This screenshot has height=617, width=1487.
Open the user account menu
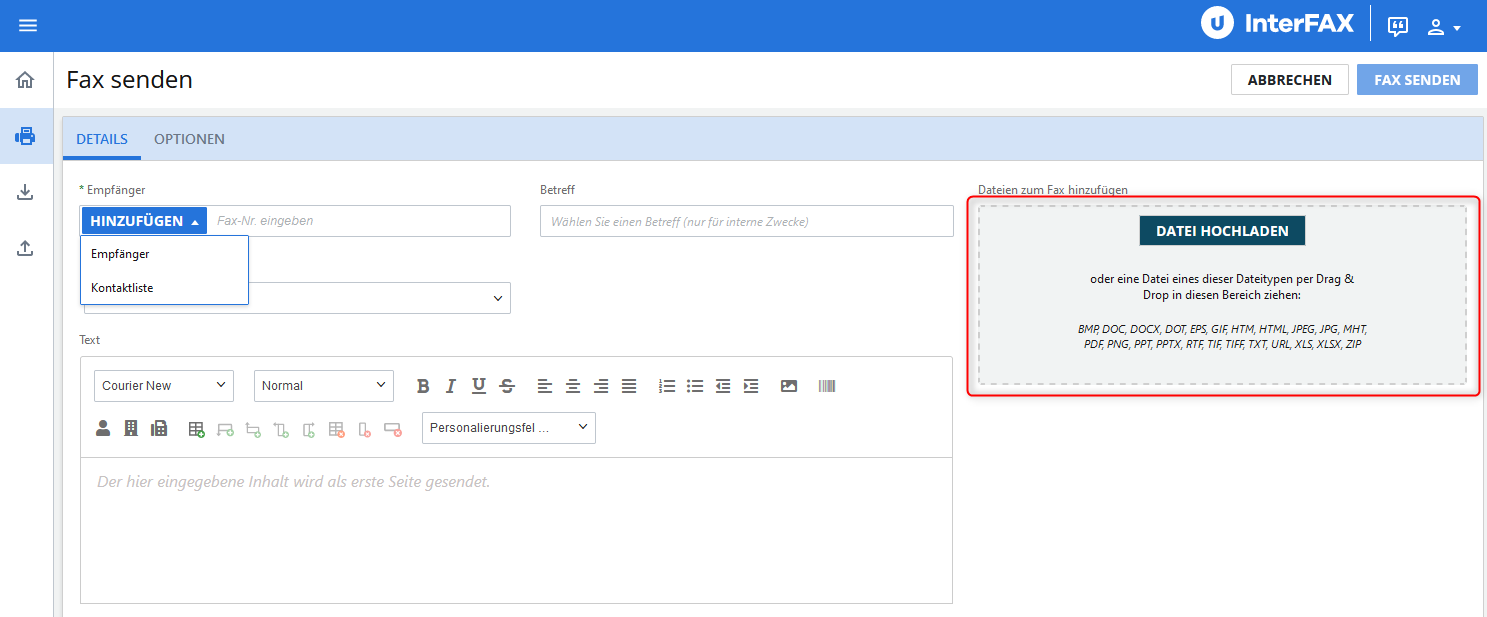tap(1443, 27)
